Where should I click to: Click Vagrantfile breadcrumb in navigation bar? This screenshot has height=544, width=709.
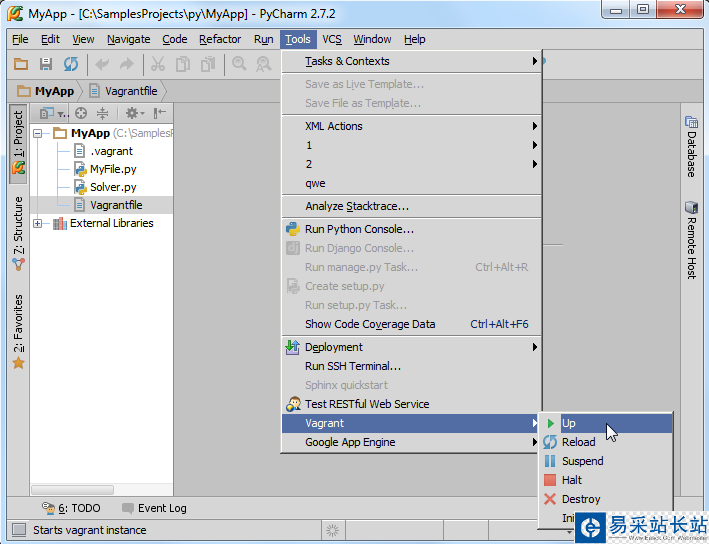coord(123,91)
